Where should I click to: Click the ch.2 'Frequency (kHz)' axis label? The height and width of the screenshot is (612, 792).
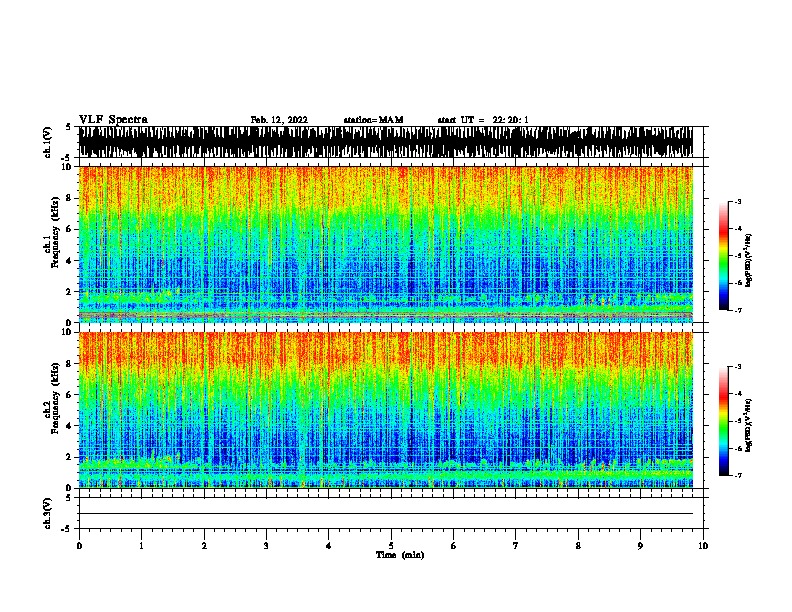pos(55,398)
